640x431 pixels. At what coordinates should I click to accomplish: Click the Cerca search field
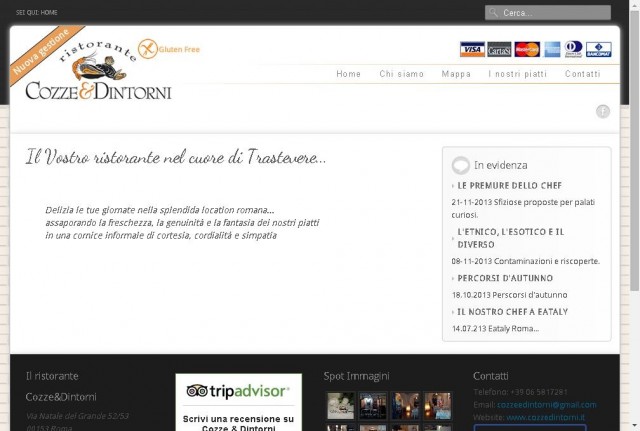tap(548, 13)
